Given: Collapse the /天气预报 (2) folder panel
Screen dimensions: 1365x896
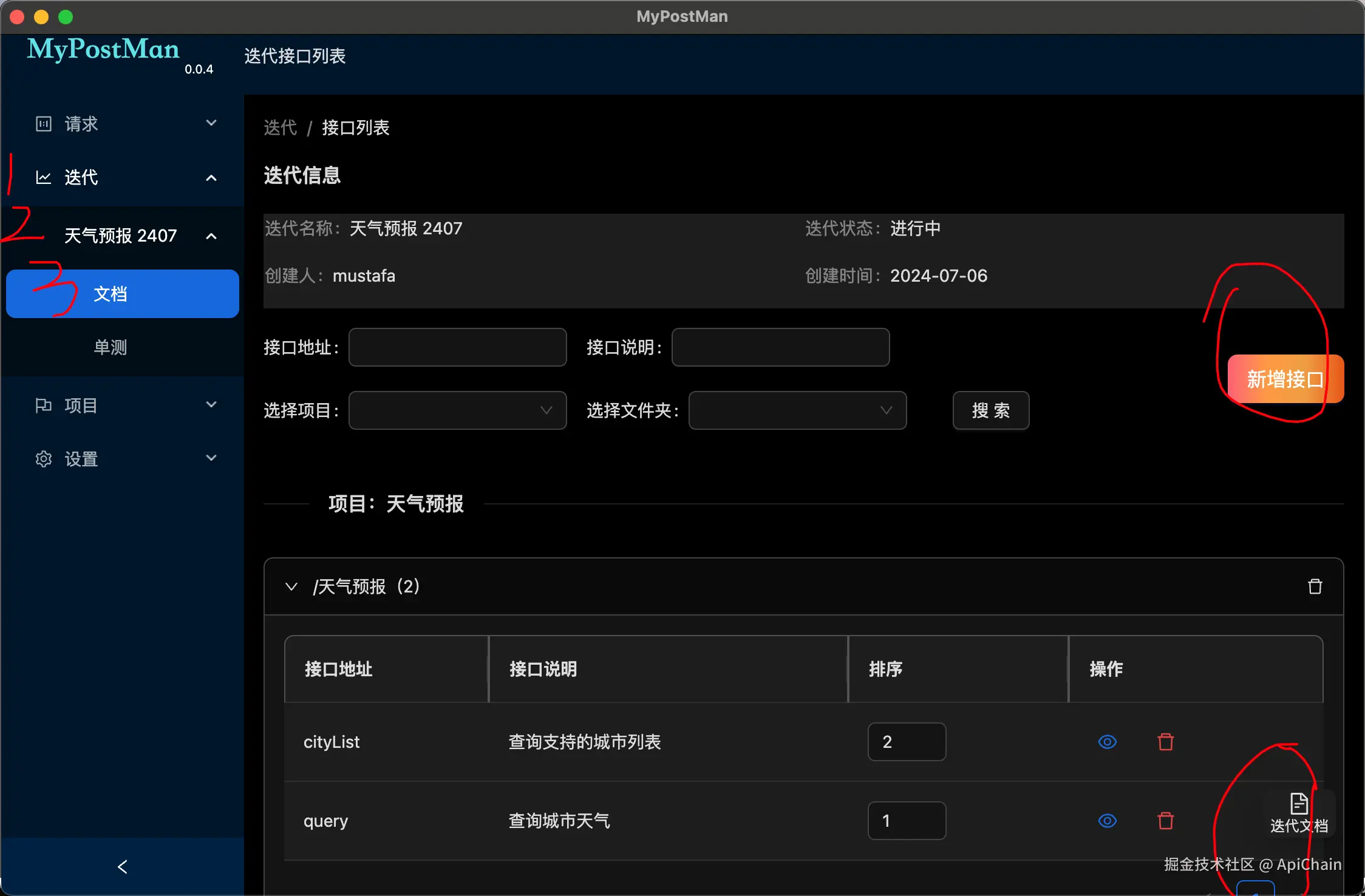Looking at the screenshot, I should 291,586.
